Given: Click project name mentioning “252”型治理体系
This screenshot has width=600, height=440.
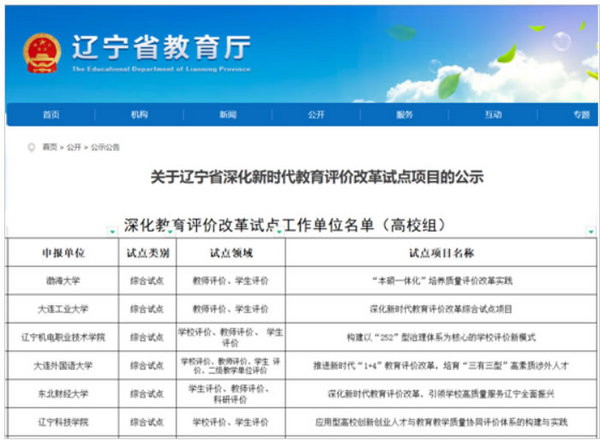Looking at the screenshot, I should (441, 337).
